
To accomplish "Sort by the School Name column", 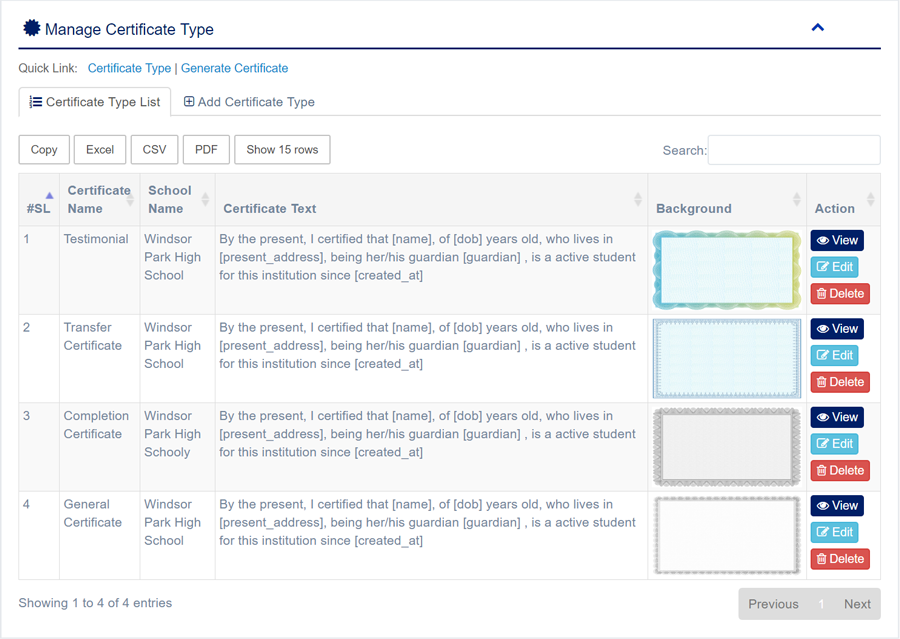I will click(x=178, y=200).
